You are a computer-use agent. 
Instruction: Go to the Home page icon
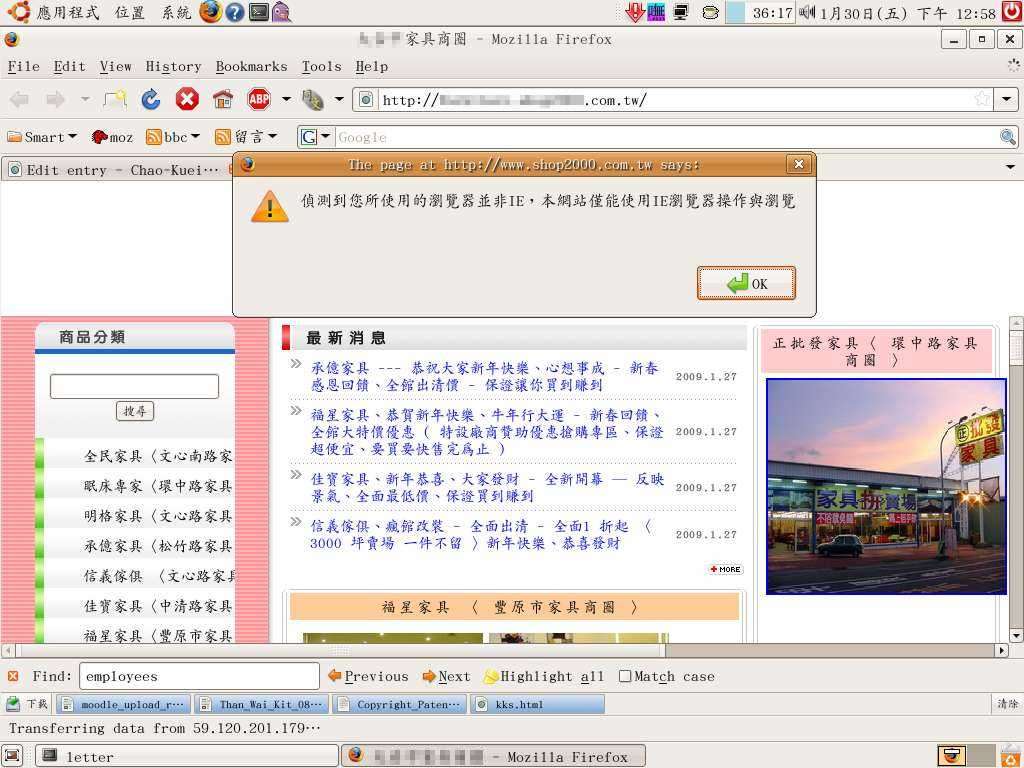point(222,99)
